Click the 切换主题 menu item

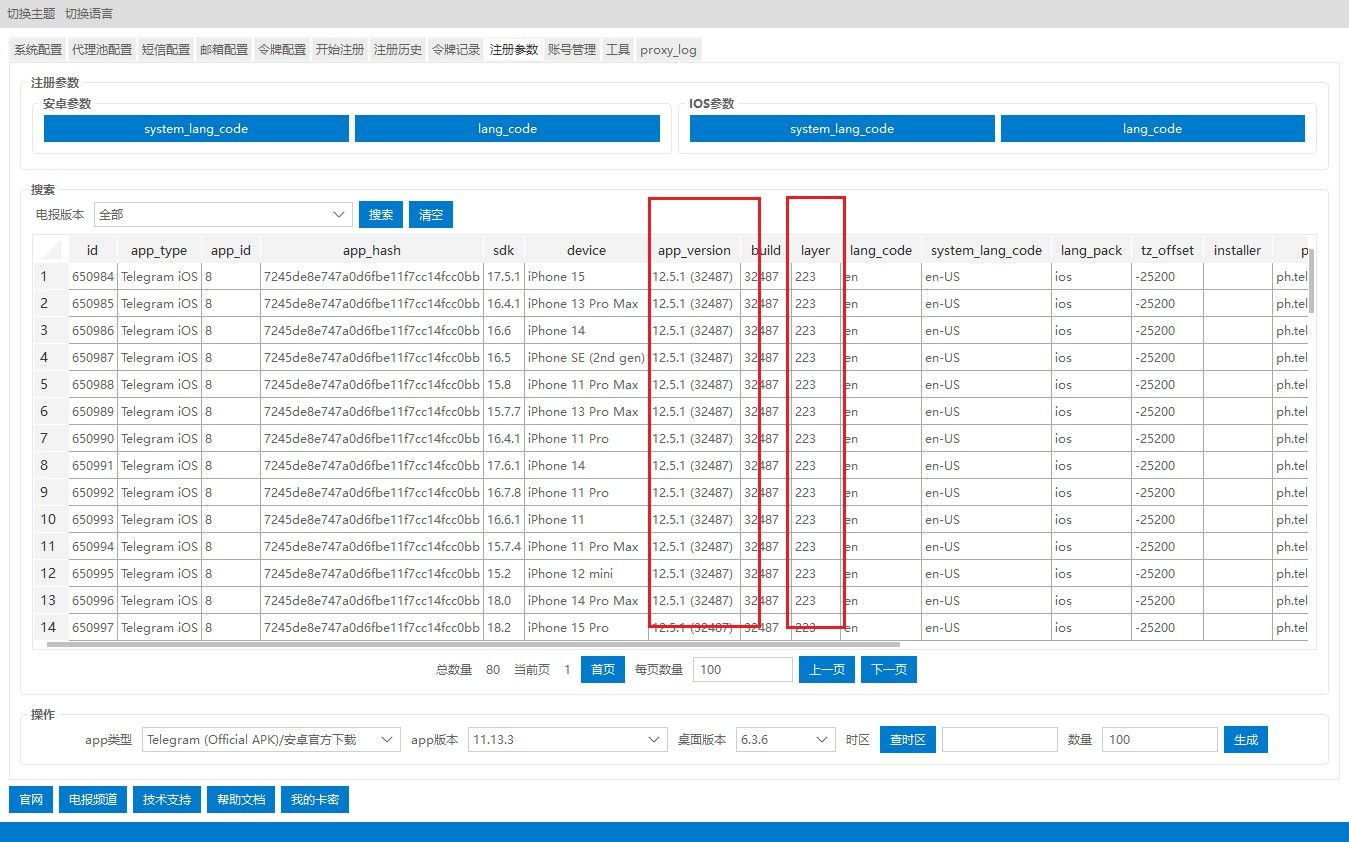tap(32, 14)
